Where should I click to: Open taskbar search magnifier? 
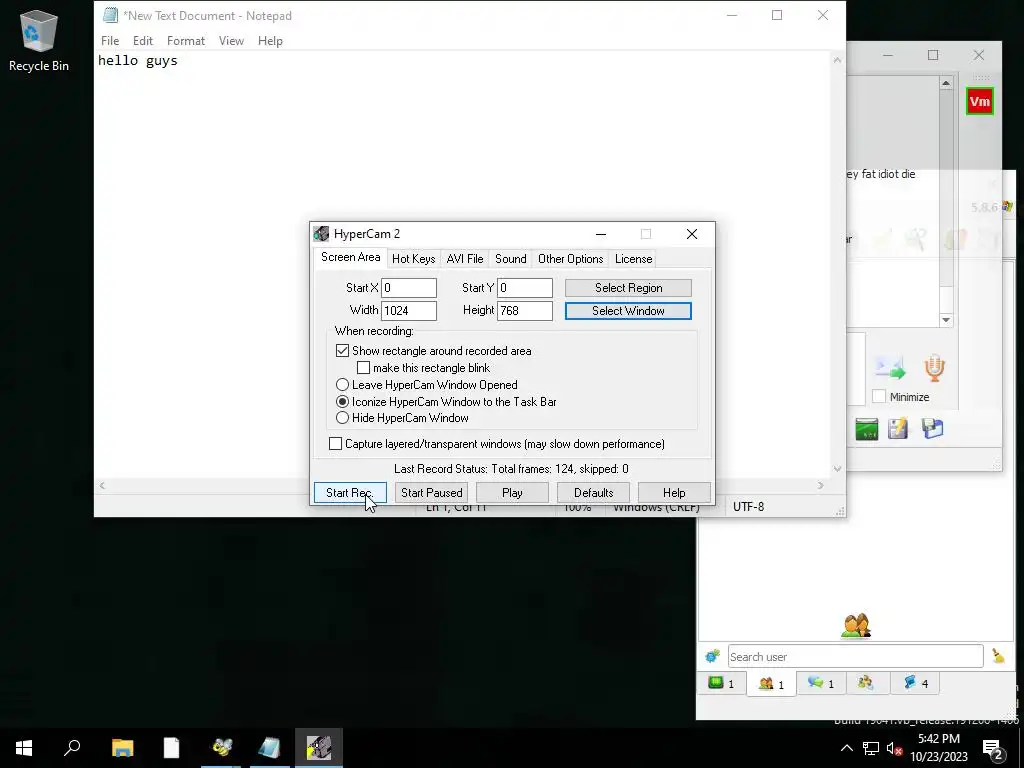(72, 748)
